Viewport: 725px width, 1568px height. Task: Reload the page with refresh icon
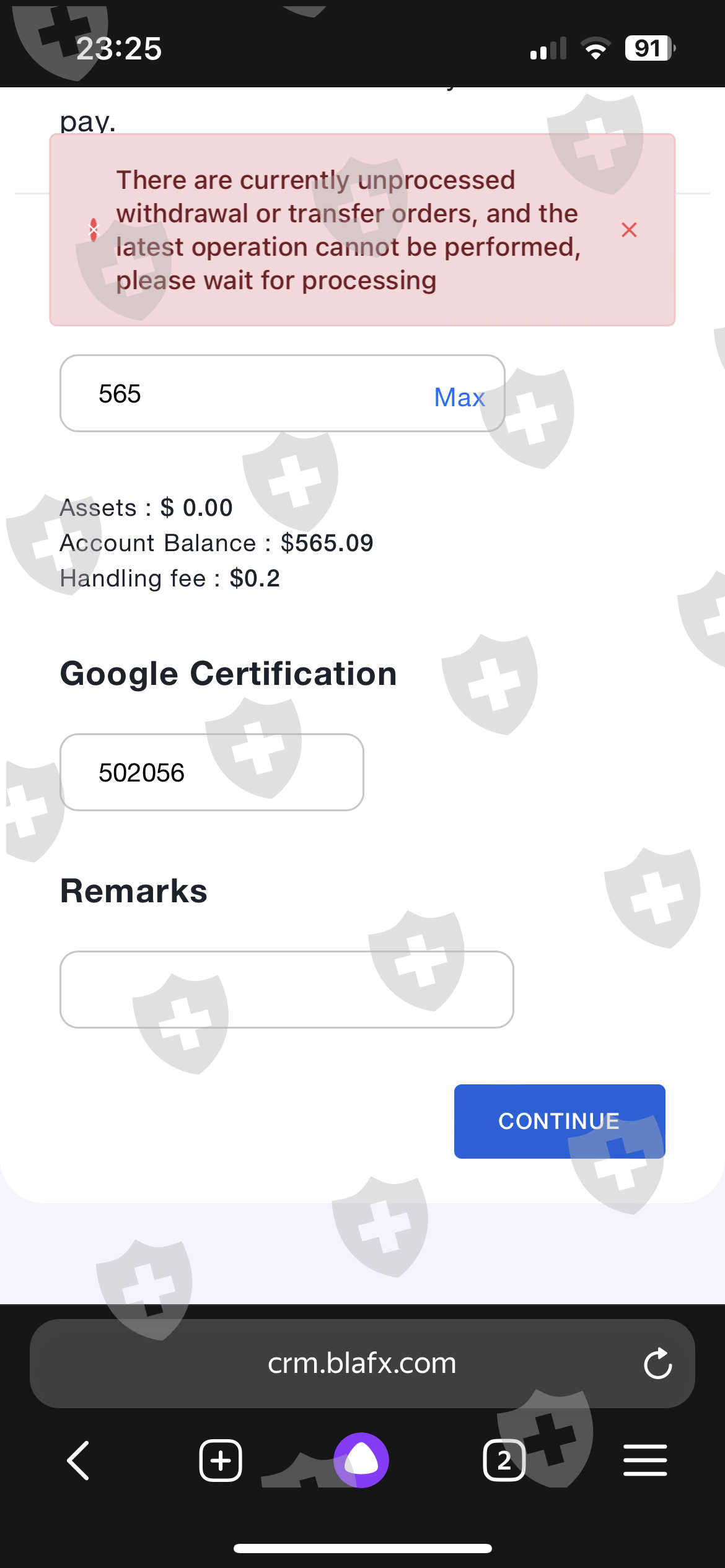(657, 1364)
